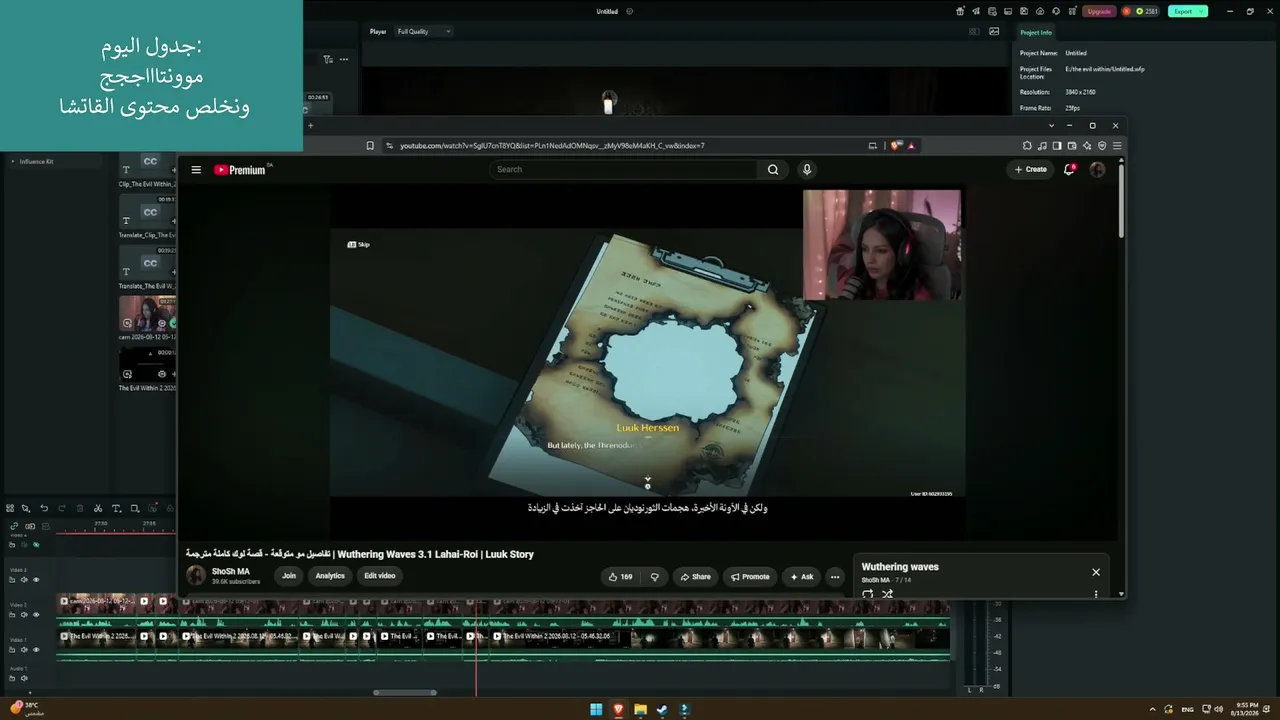The height and width of the screenshot is (720, 1280).
Task: Click the YouTube Create button
Action: 1031,170
